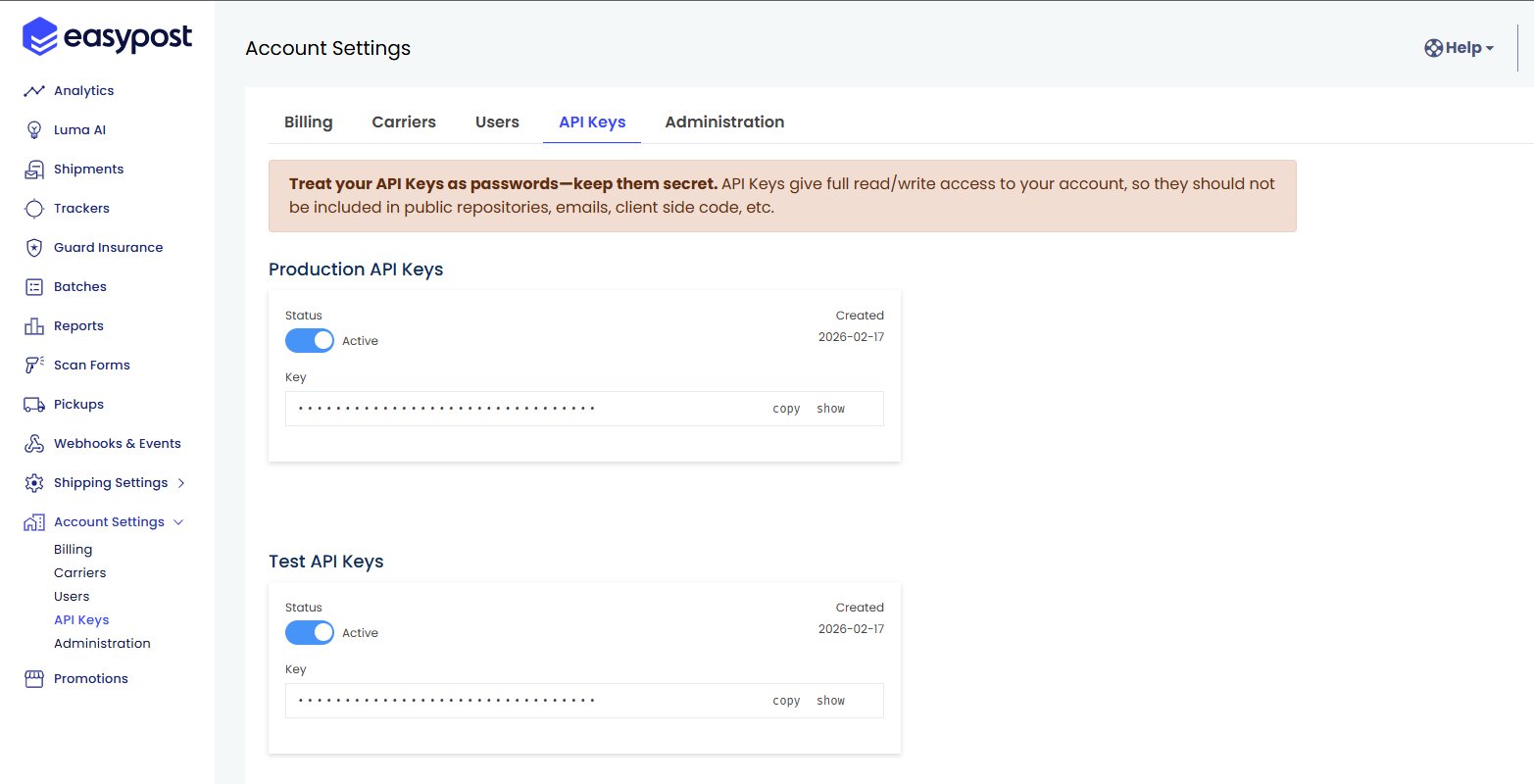1534x784 pixels.
Task: Switch to the Carriers tab
Action: pos(404,122)
